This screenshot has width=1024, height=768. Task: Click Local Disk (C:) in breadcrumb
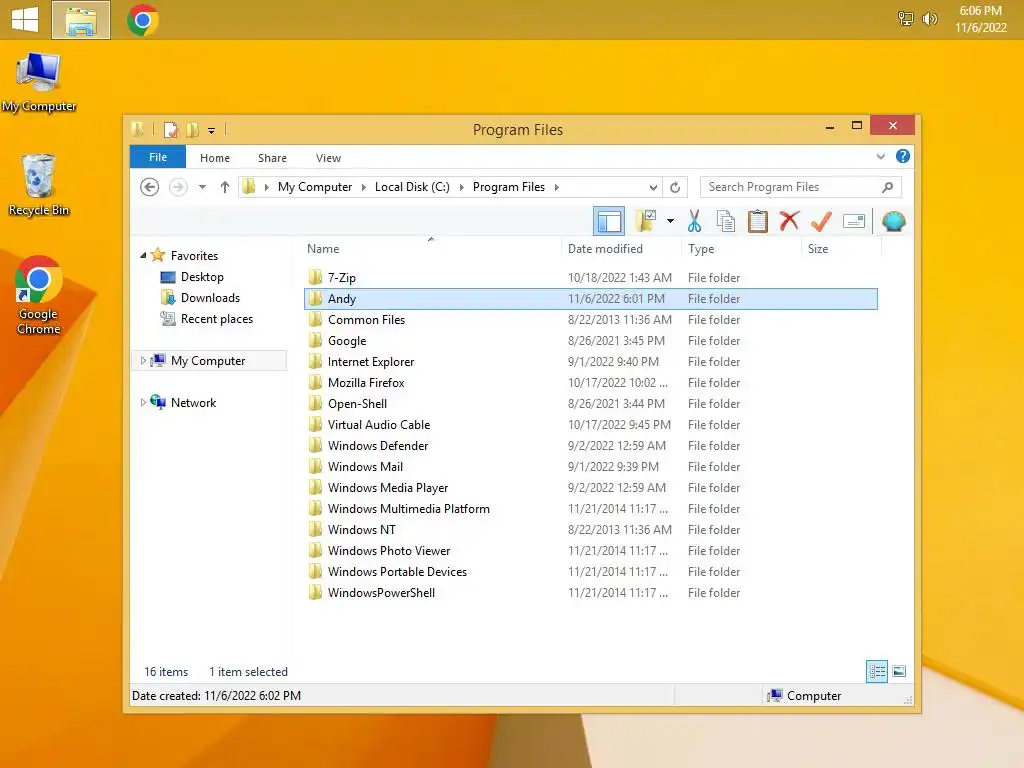(412, 187)
